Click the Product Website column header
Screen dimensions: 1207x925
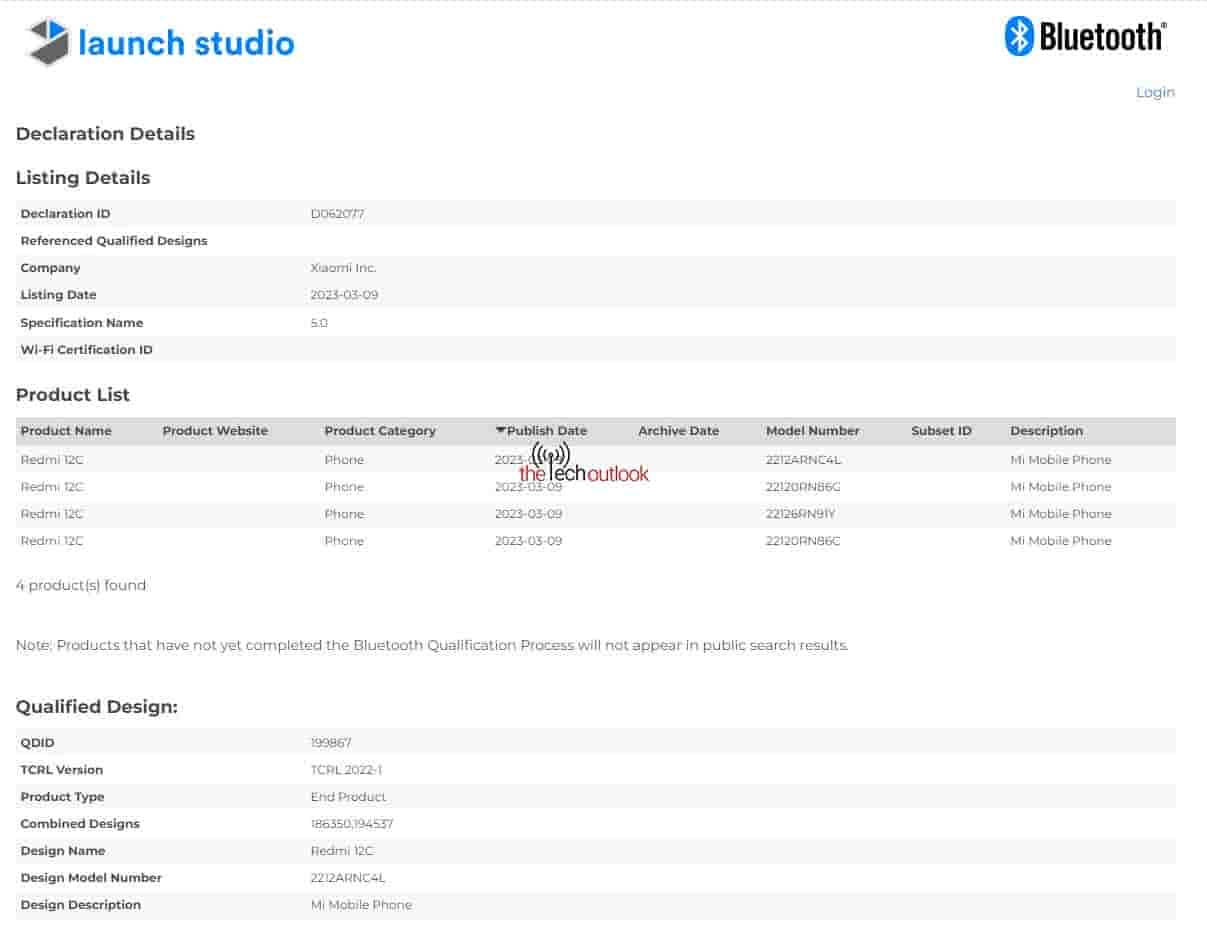pos(215,431)
